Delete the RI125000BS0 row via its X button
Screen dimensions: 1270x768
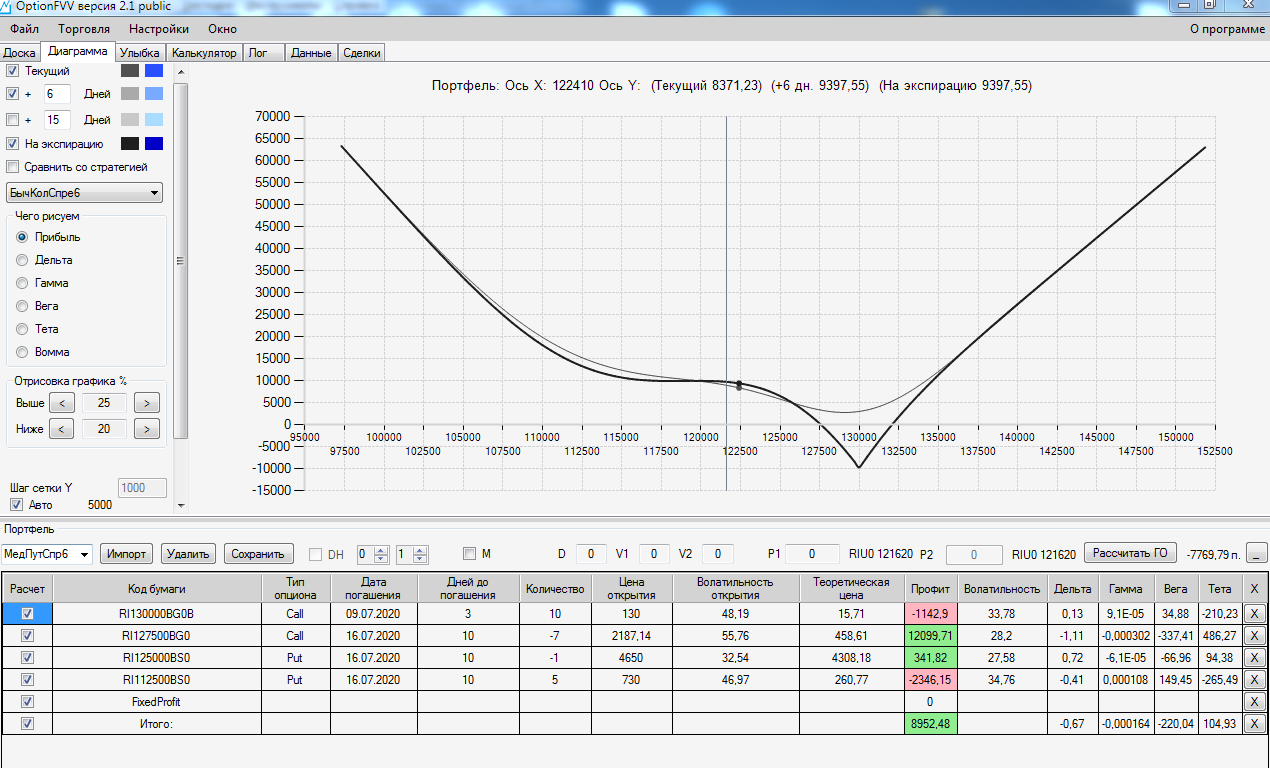1254,658
